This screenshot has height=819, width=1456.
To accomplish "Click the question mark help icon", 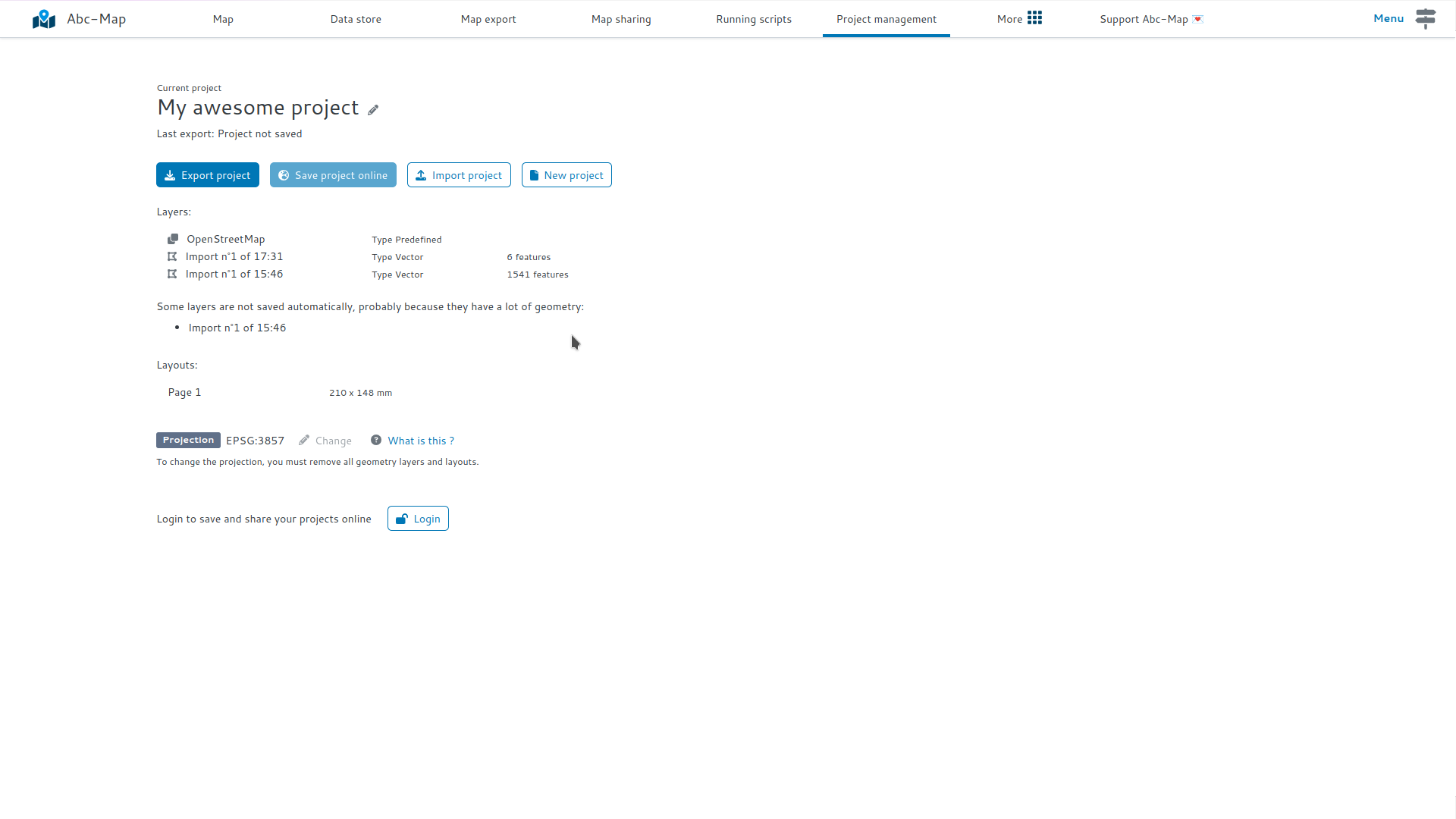I will [x=376, y=441].
